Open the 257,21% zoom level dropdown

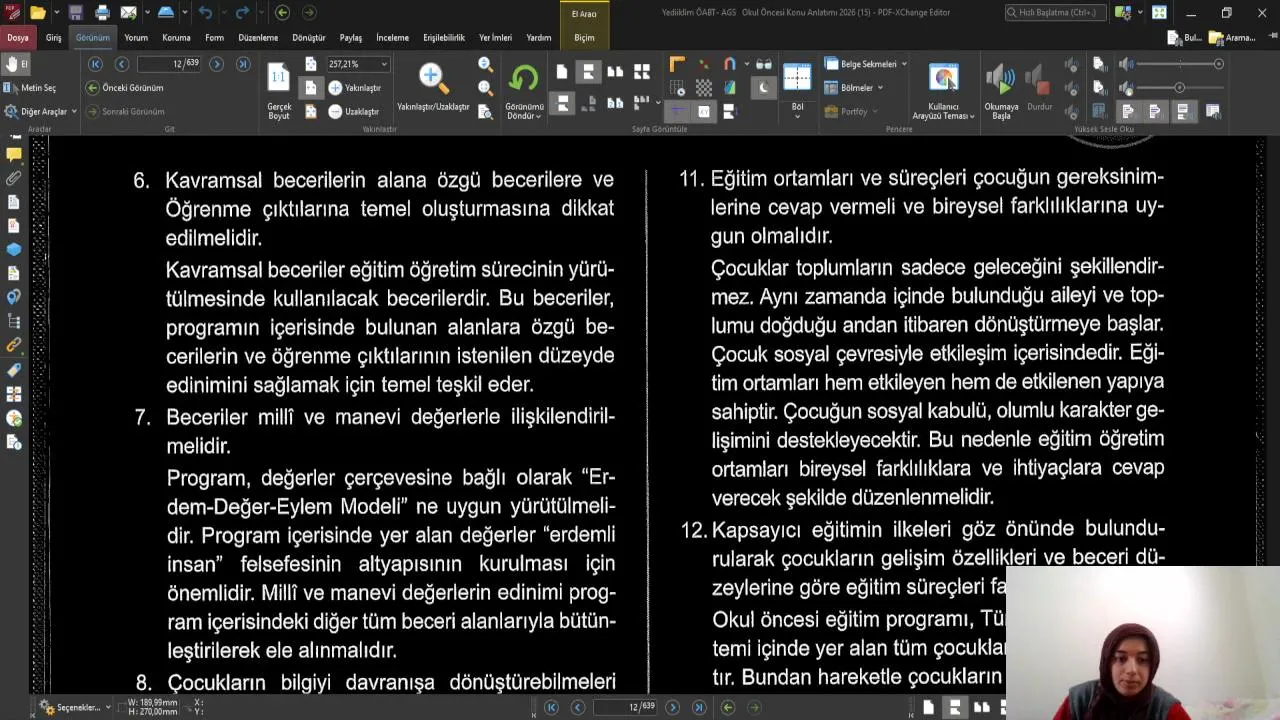click(384, 64)
